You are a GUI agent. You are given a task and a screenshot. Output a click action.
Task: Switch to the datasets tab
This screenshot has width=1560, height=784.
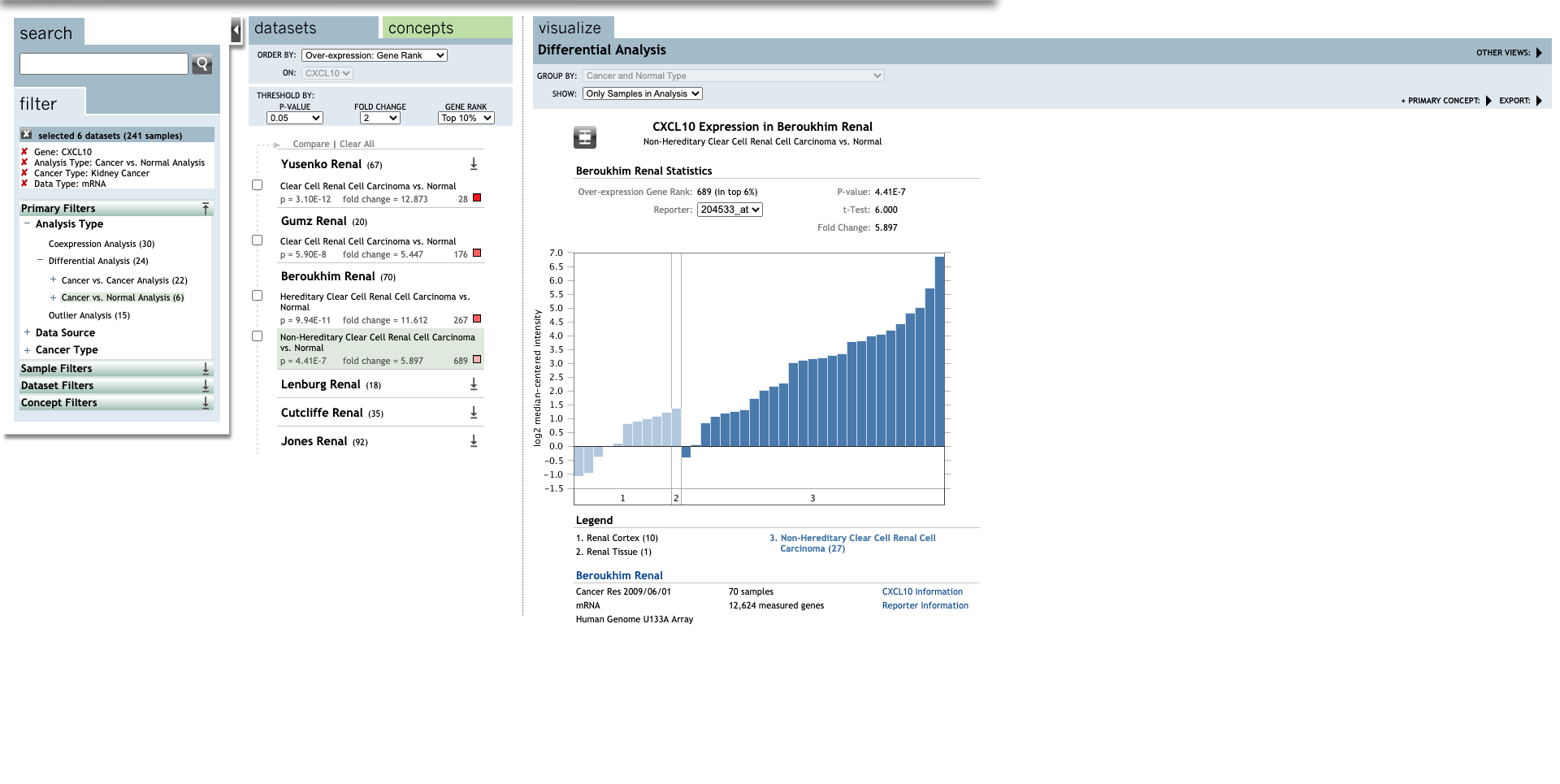click(314, 28)
